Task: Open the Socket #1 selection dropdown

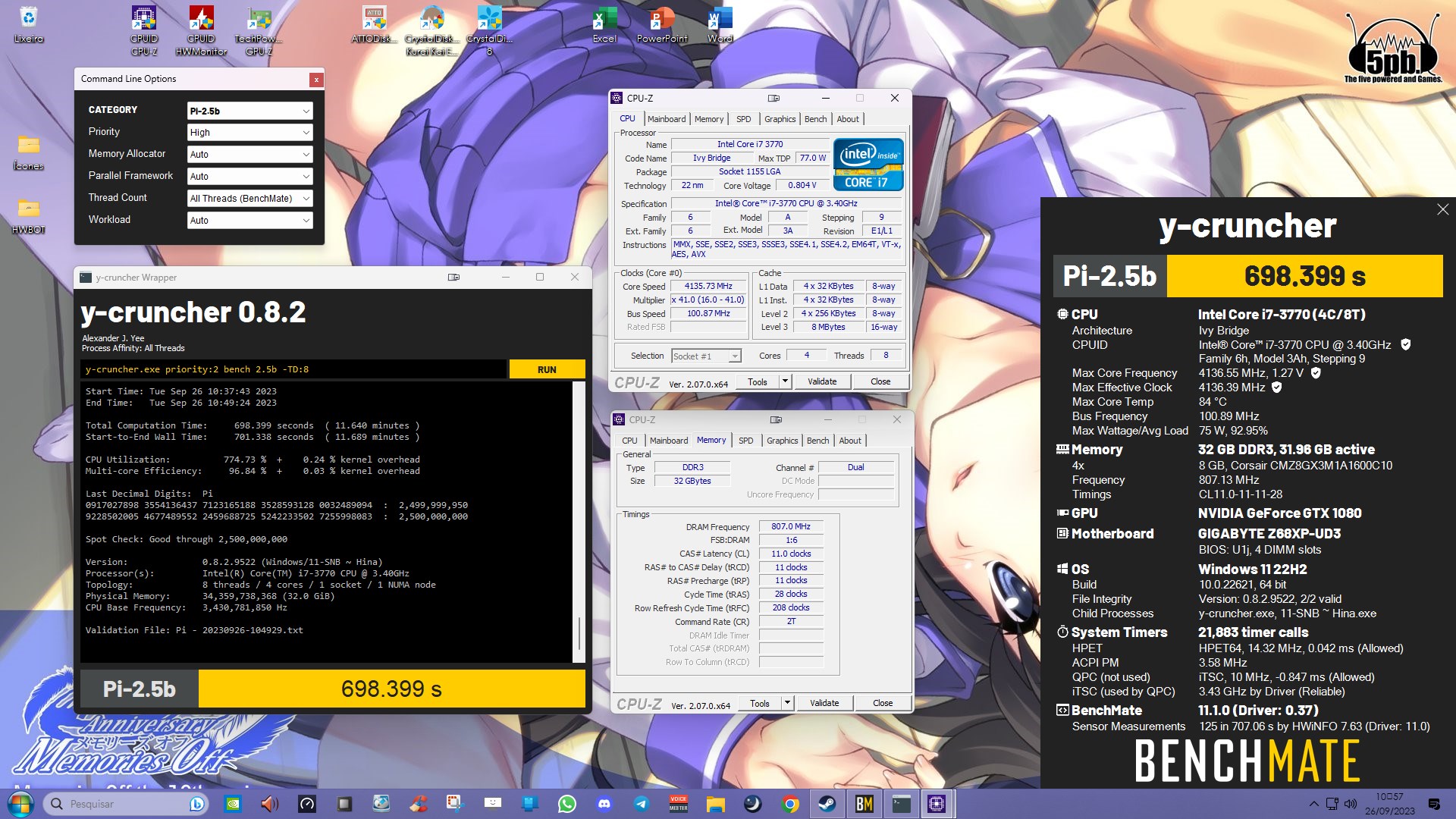Action: tap(706, 356)
